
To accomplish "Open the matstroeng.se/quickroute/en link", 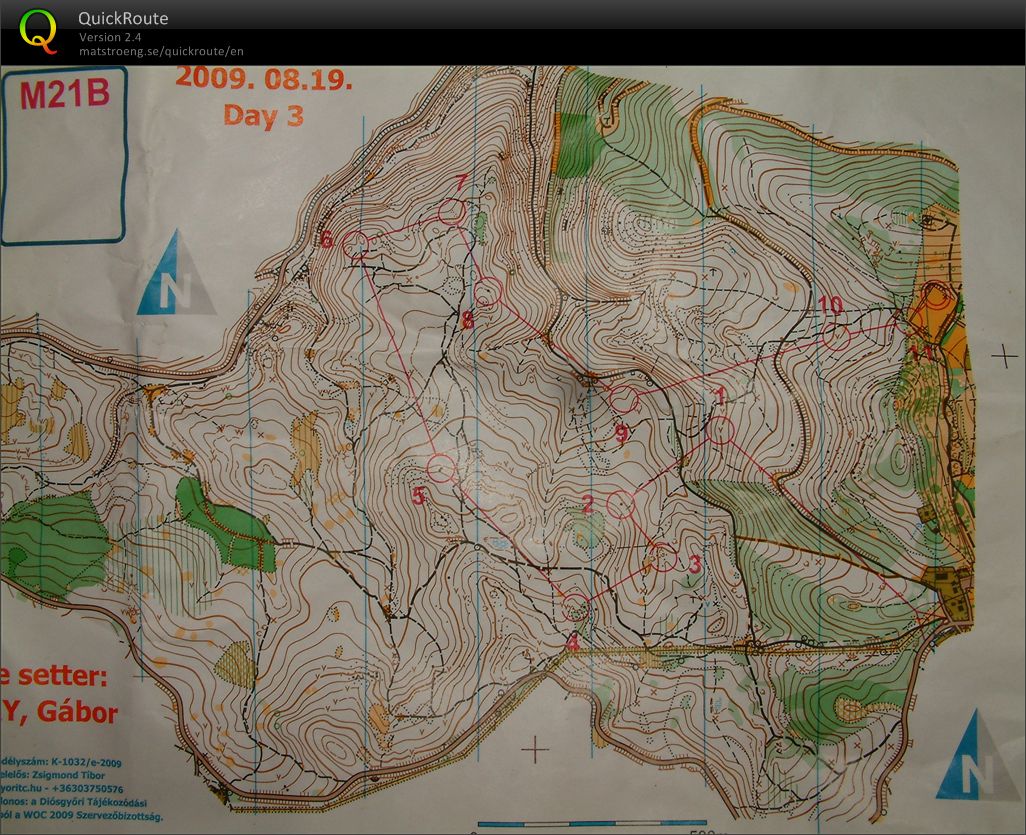I will [x=161, y=51].
